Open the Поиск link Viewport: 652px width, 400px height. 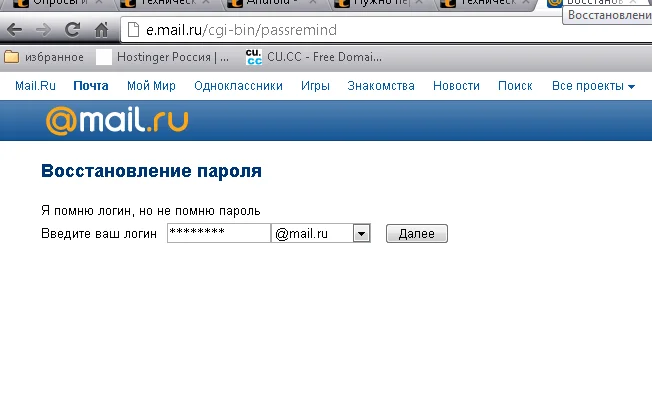[515, 86]
